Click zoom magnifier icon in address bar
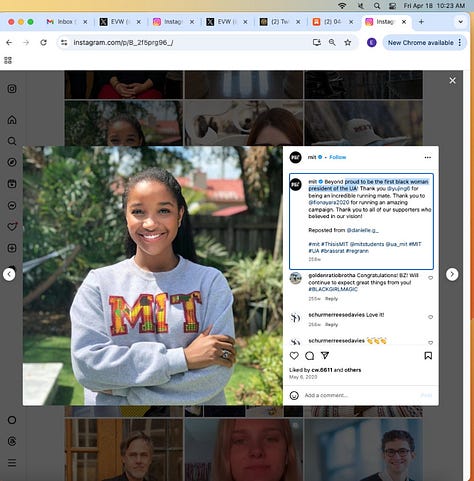 click(332, 42)
